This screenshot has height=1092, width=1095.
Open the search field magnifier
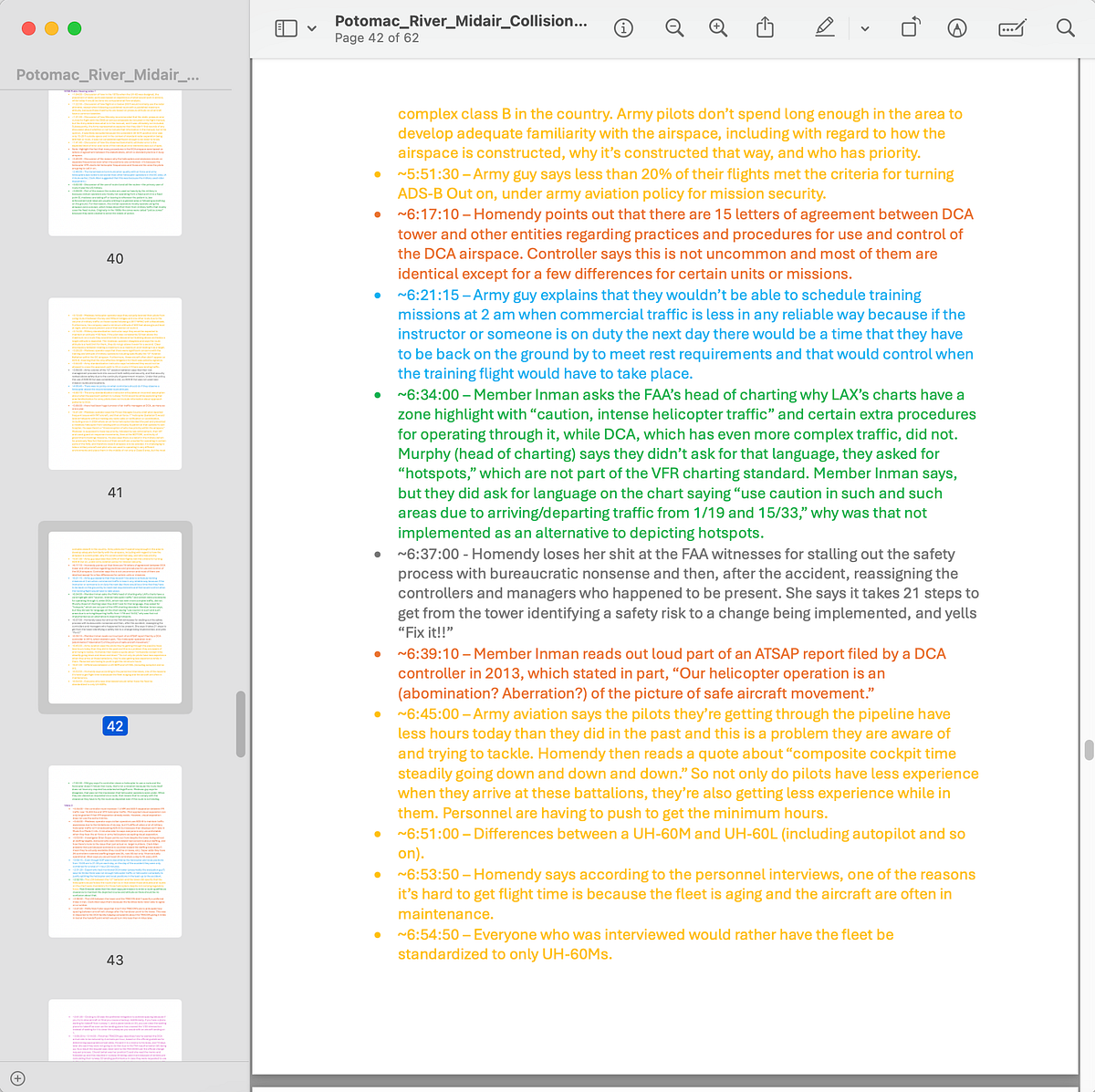(1065, 28)
